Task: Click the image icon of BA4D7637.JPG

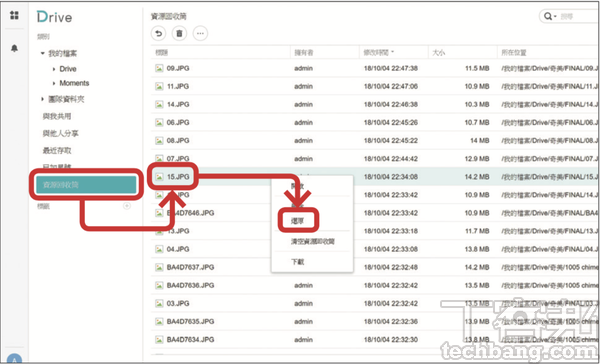Action: [x=159, y=267]
